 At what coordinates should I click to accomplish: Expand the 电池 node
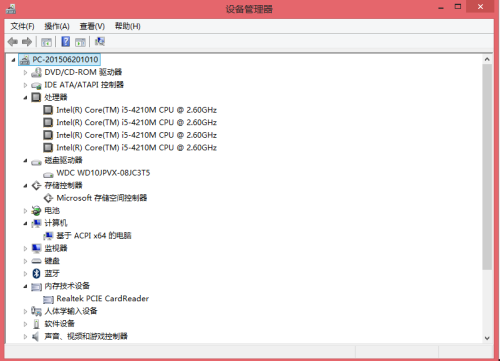click(x=25, y=211)
